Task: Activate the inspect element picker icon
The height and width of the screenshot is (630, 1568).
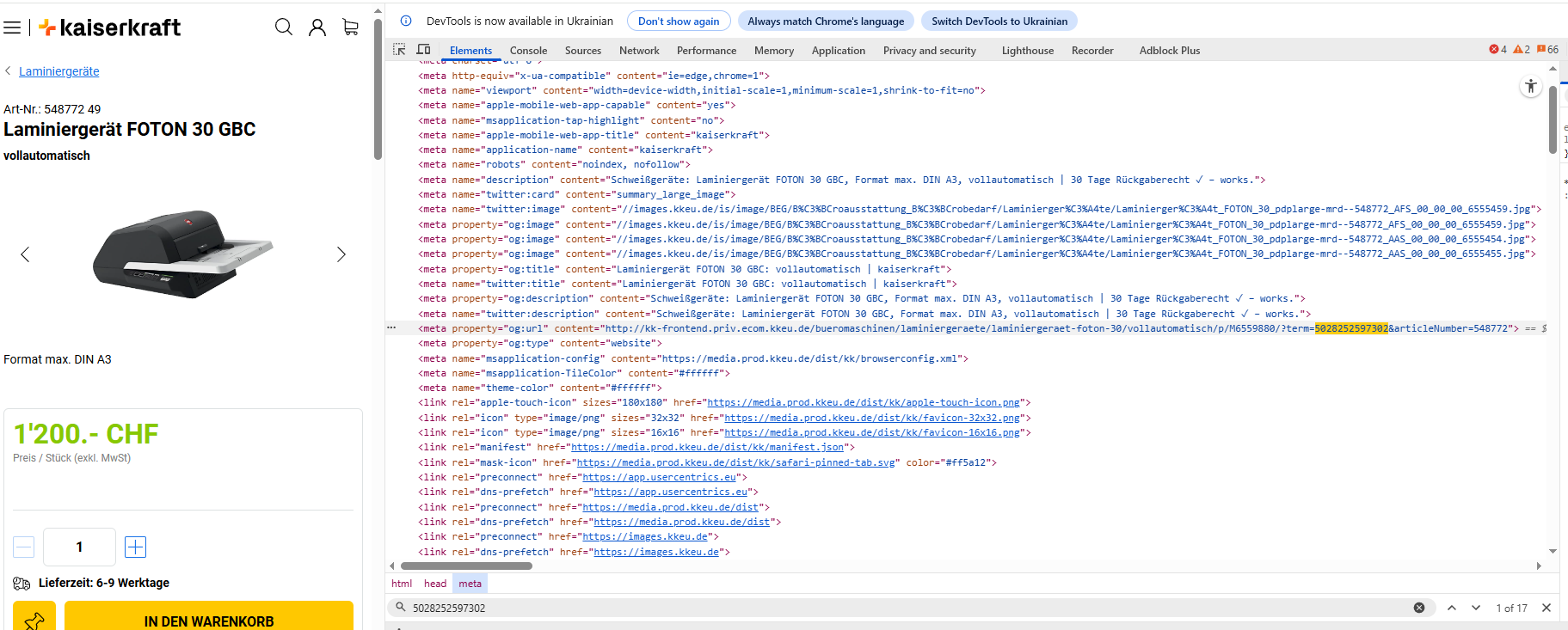Action: [x=399, y=50]
